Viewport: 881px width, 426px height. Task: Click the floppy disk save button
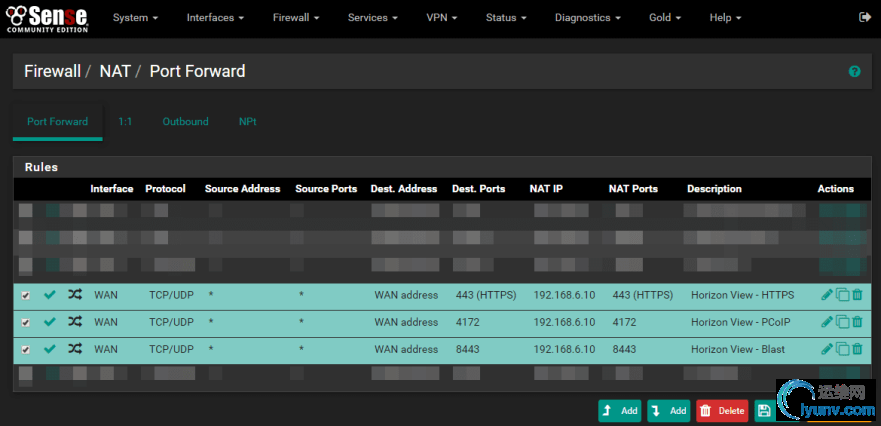[764, 411]
